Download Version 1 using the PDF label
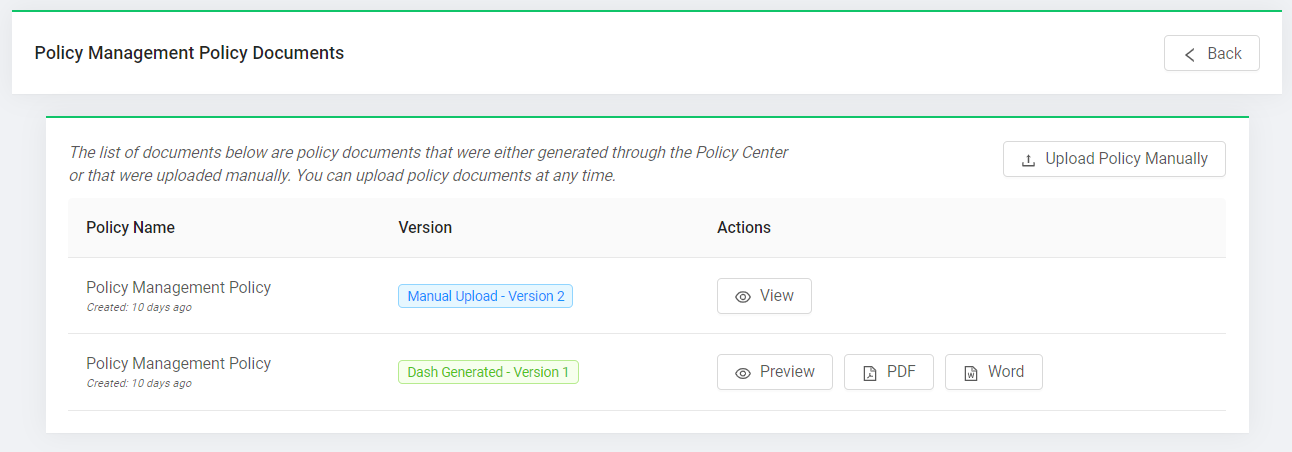This screenshot has width=1292, height=452. pyautogui.click(x=901, y=372)
